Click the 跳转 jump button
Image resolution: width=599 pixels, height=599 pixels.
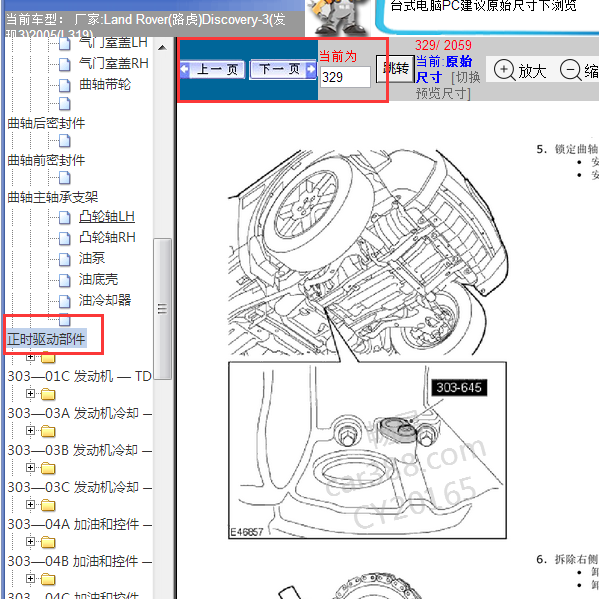pyautogui.click(x=396, y=69)
